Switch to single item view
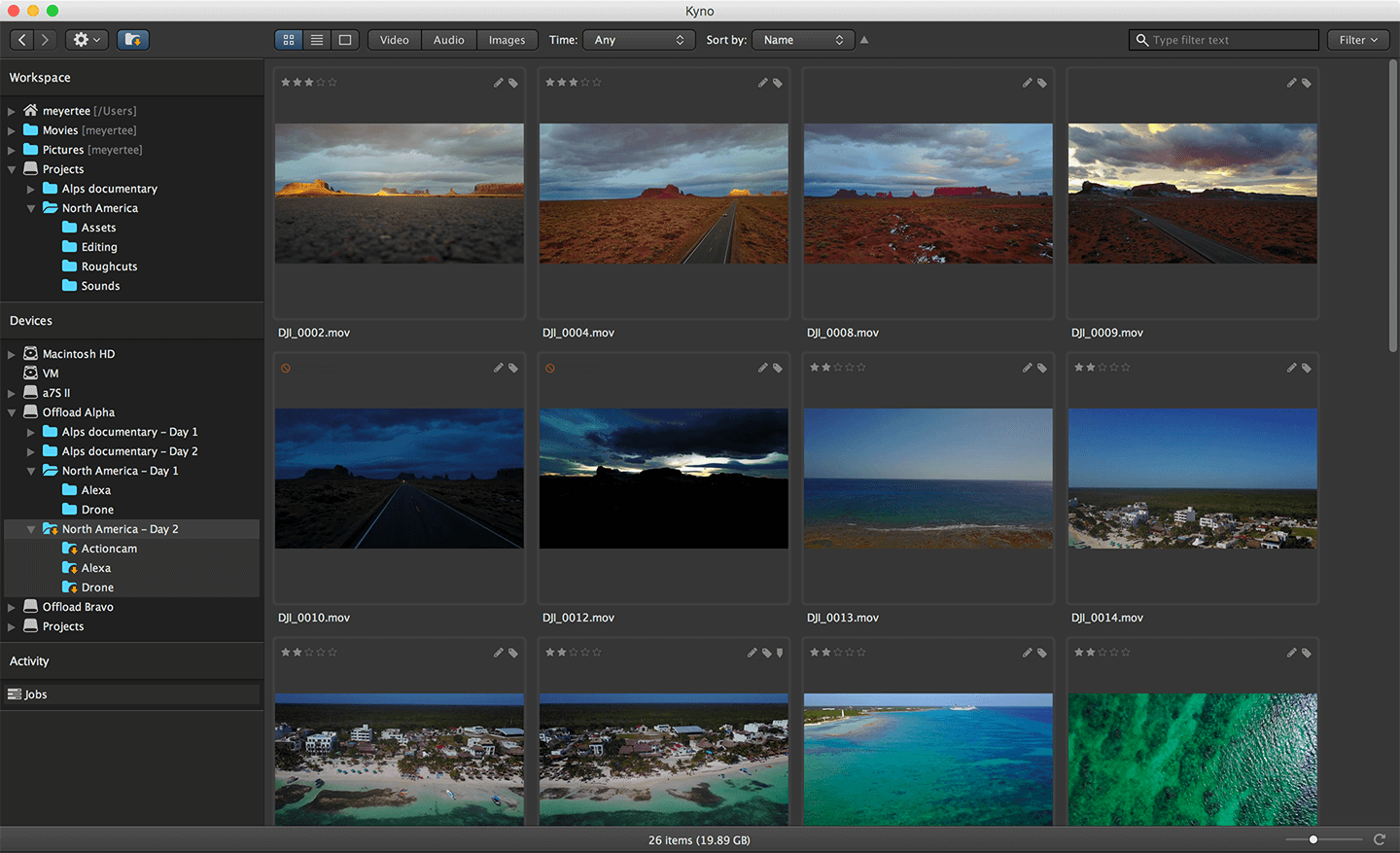Viewport: 1400px width, 853px height. tap(344, 40)
